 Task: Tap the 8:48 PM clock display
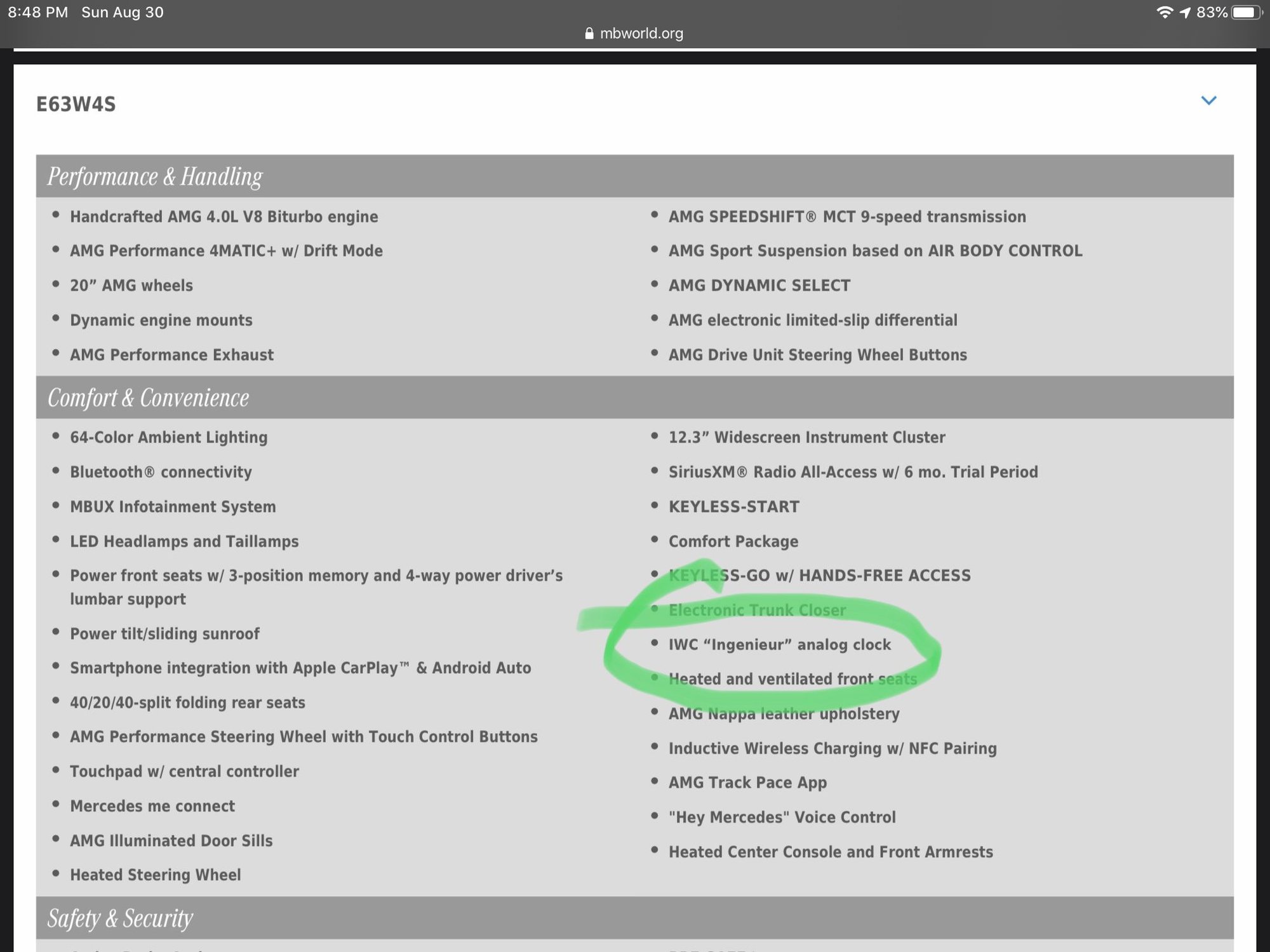click(37, 12)
